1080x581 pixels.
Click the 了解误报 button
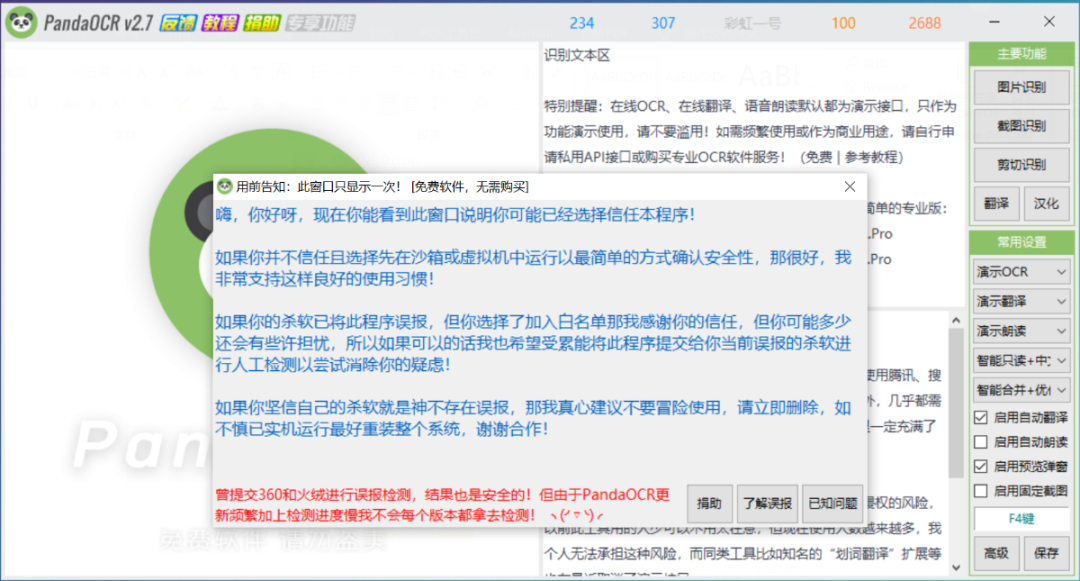767,503
